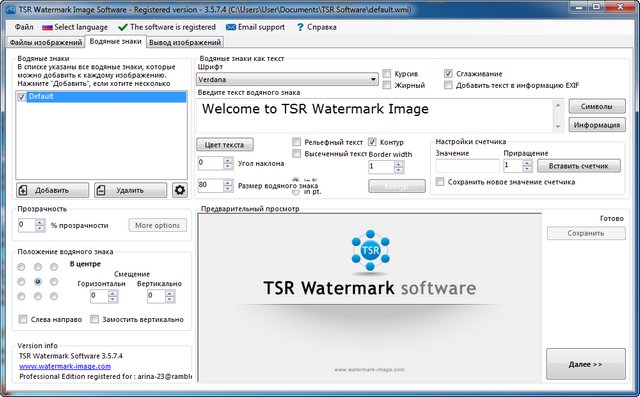Click Вставить счетчик button

[579, 166]
